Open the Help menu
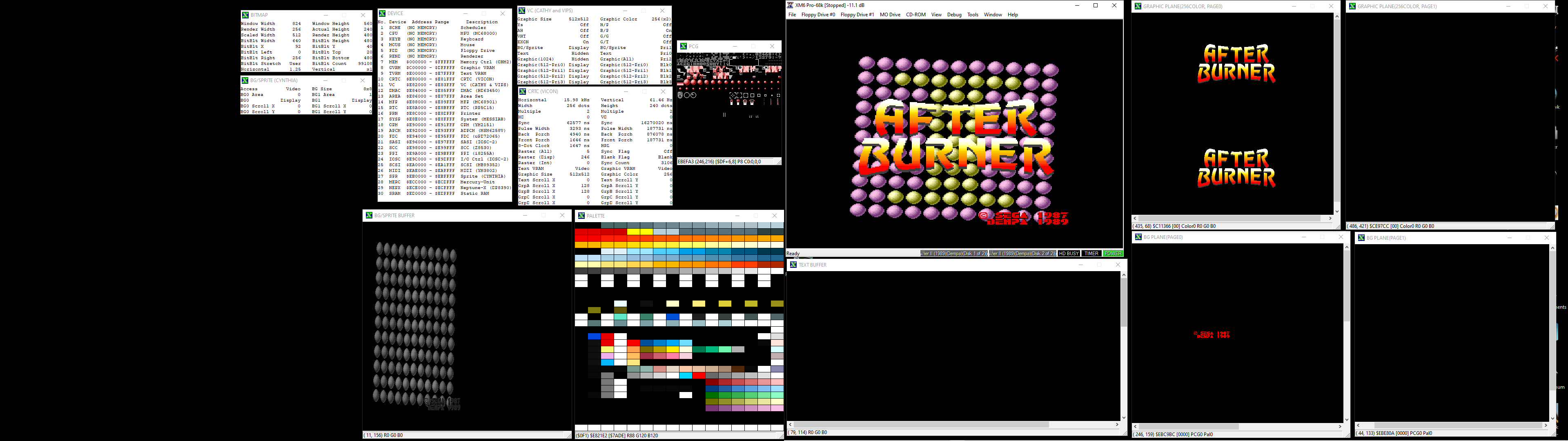The image size is (1568, 441). 1012,15
